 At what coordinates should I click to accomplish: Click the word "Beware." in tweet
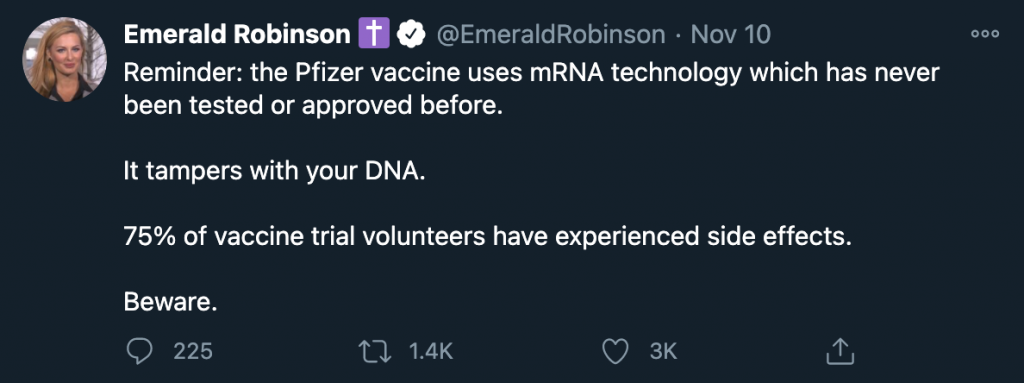click(x=170, y=301)
